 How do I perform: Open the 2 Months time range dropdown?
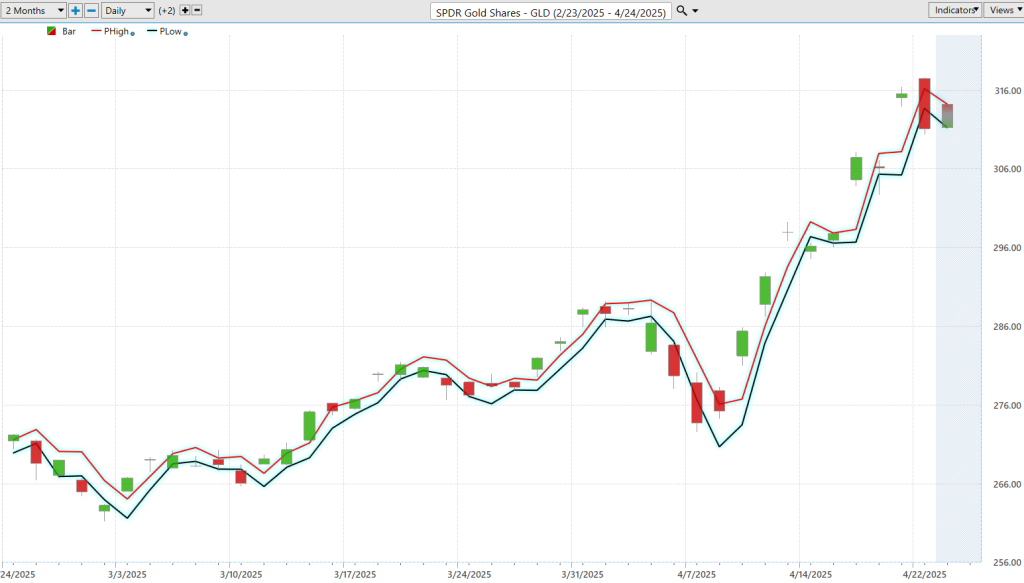coord(33,10)
